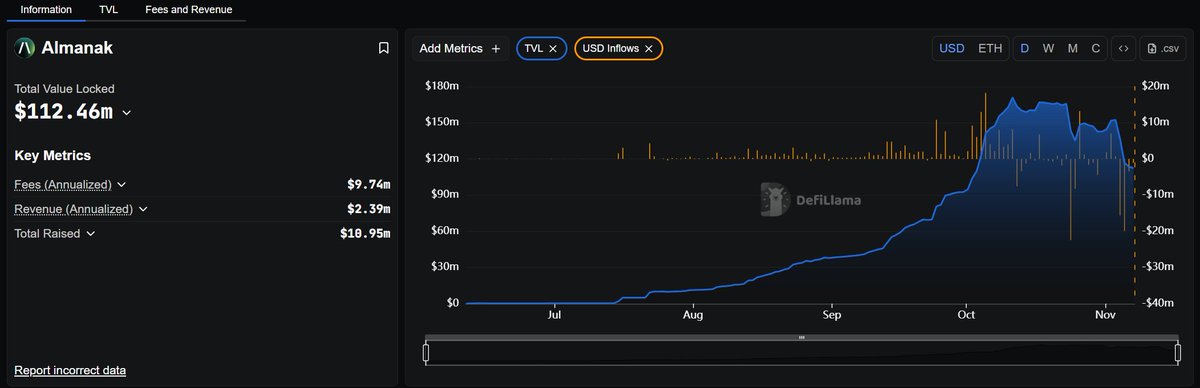The image size is (1200, 388).
Task: Click the $9.74m fees value
Action: [368, 185]
